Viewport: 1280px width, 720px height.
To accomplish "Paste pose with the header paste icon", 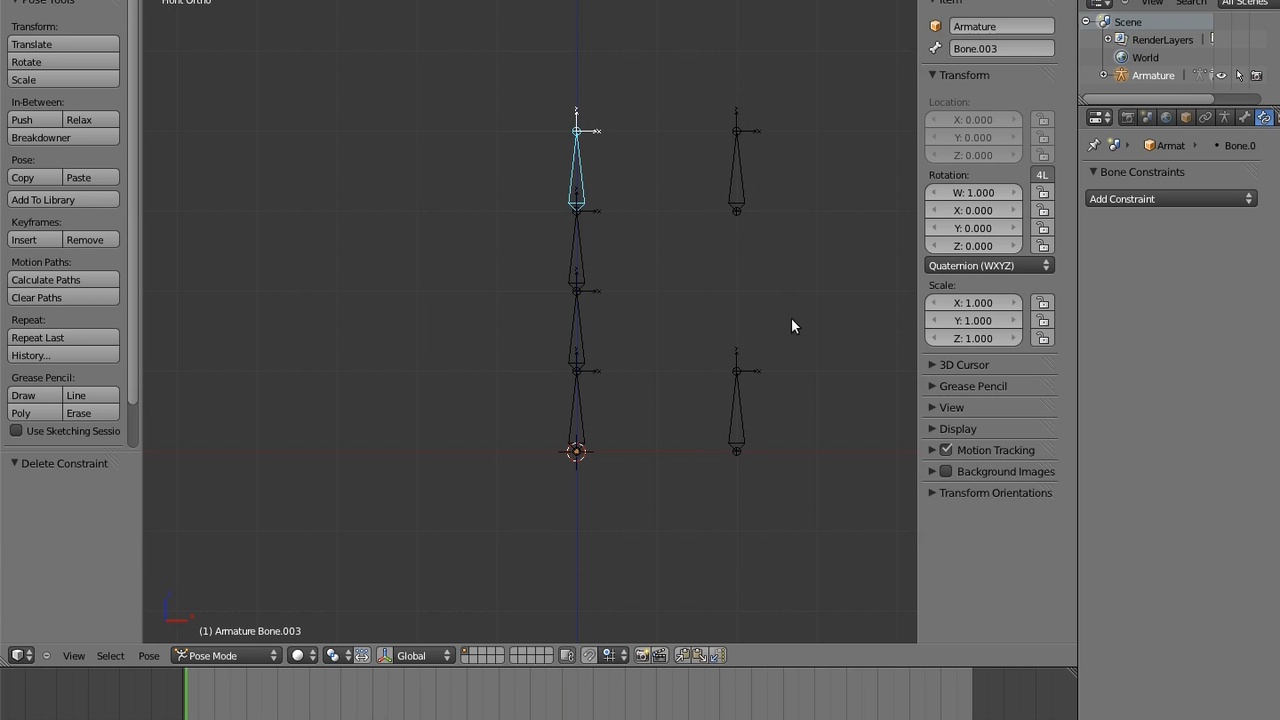I will pyautogui.click(x=700, y=655).
